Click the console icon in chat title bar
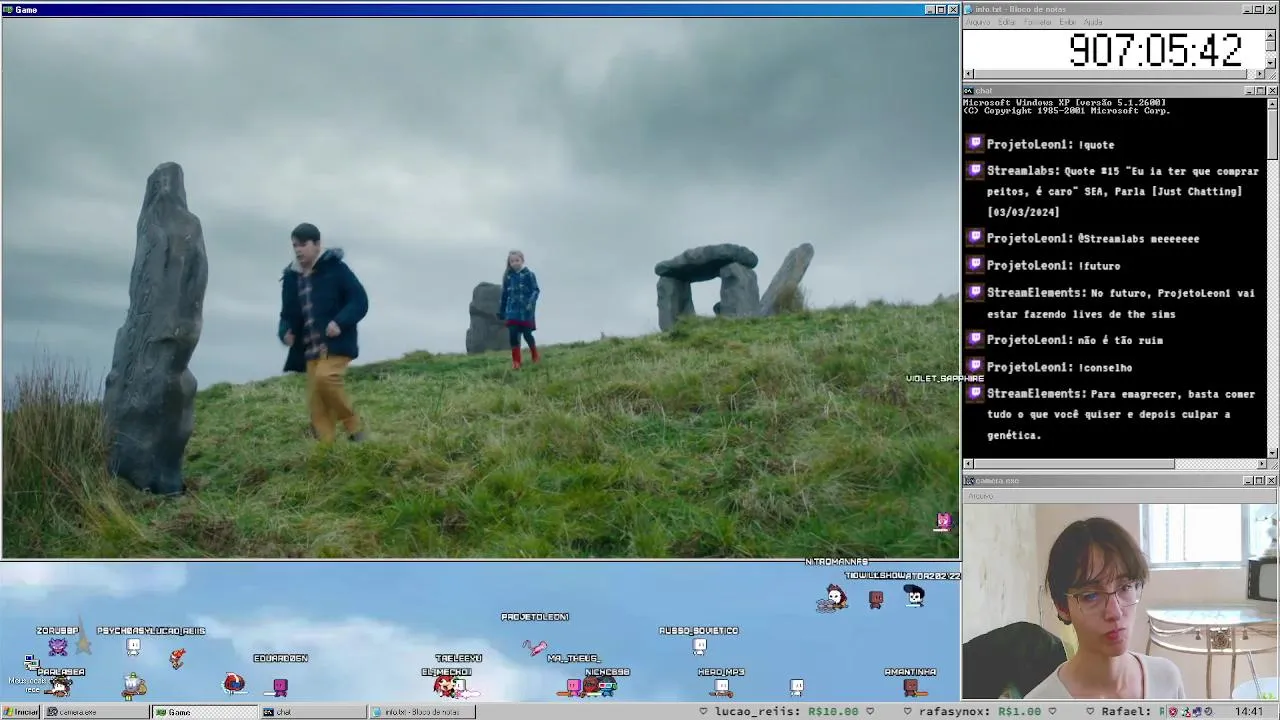The height and width of the screenshot is (720, 1280). (x=968, y=91)
